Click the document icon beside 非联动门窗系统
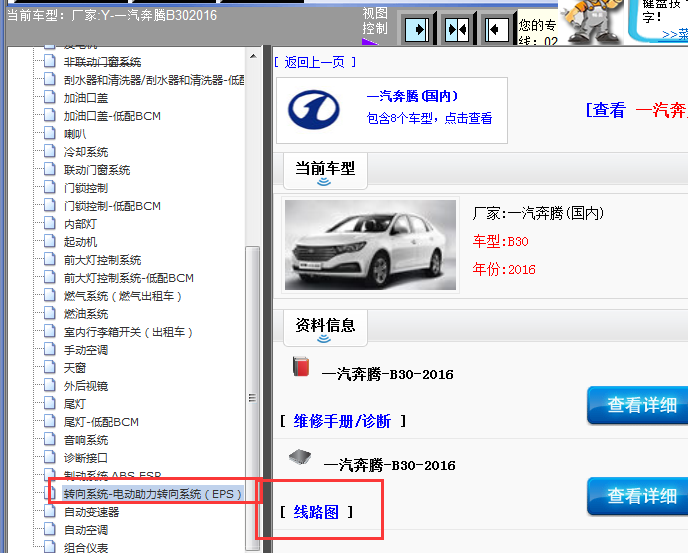The width and height of the screenshot is (688, 553). tap(50, 61)
